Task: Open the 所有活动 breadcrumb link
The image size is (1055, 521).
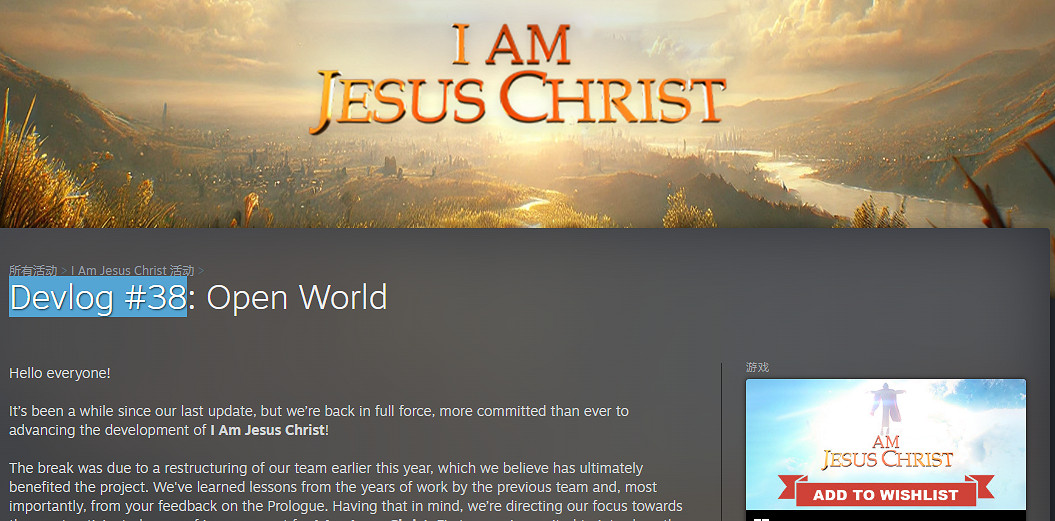Action: click(x=33, y=271)
